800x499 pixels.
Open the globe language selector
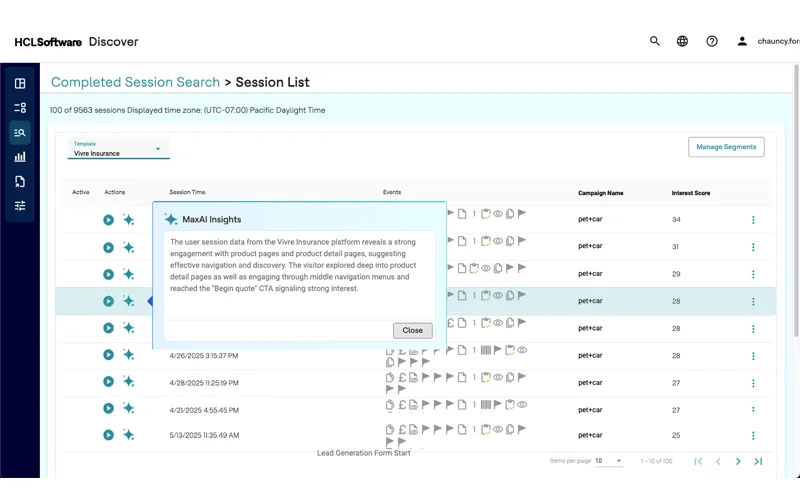(683, 41)
